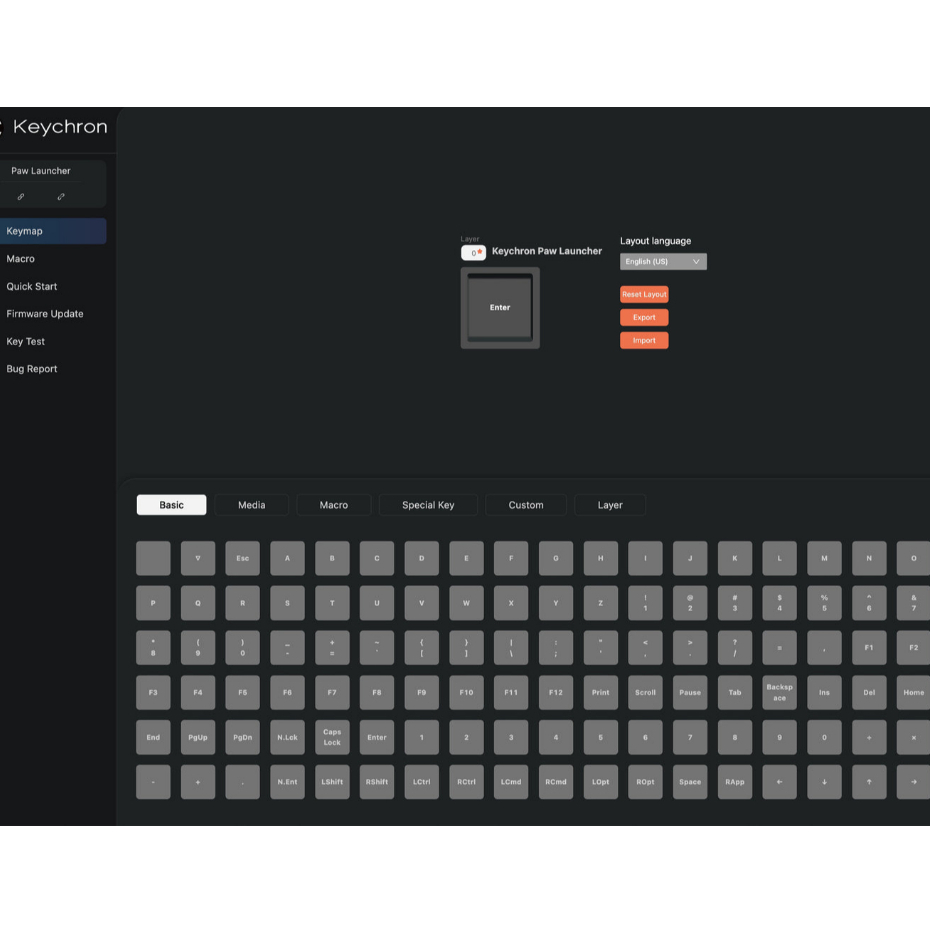Open the Key Test page

(x=26, y=341)
